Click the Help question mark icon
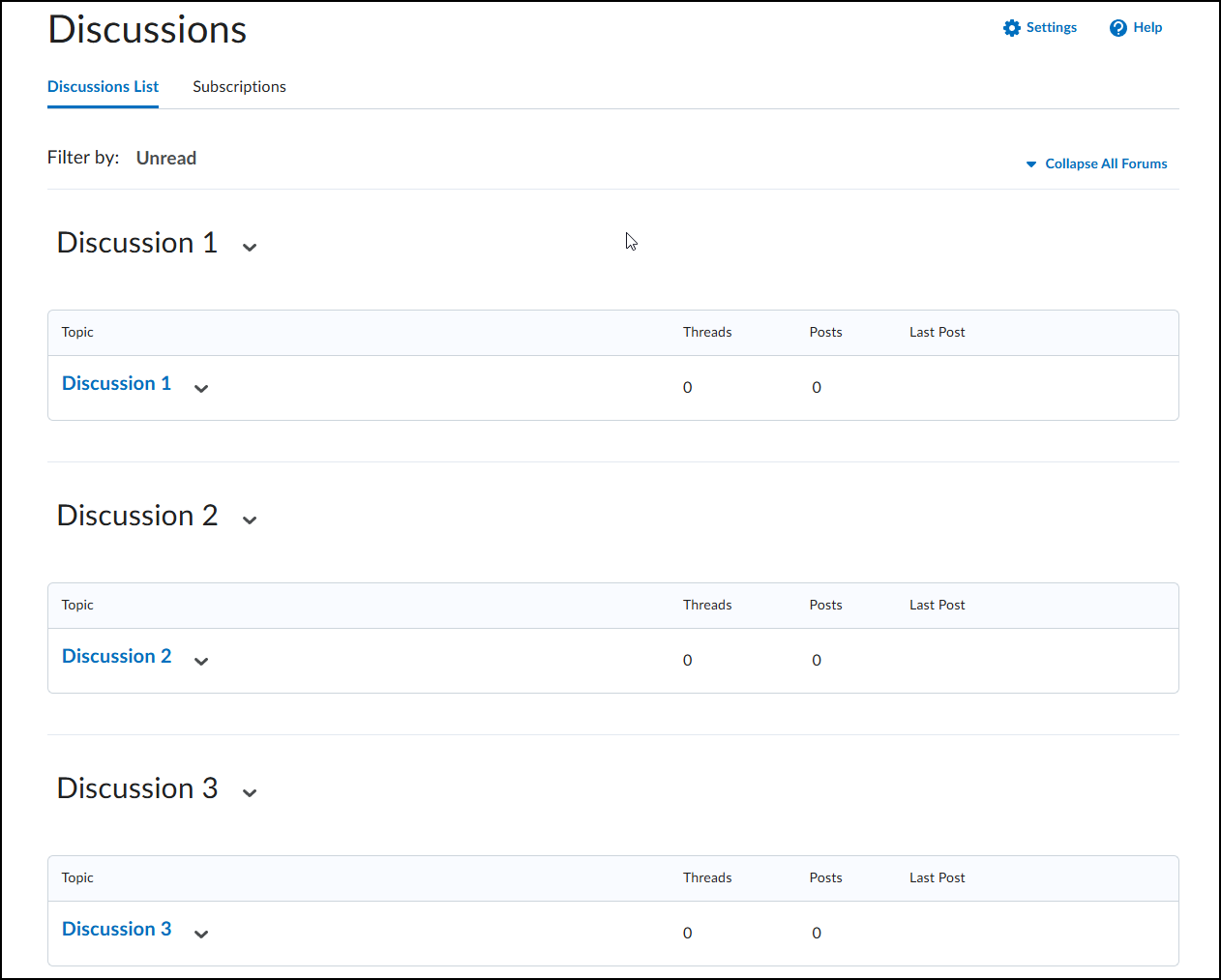Image resolution: width=1221 pixels, height=980 pixels. point(1118,28)
